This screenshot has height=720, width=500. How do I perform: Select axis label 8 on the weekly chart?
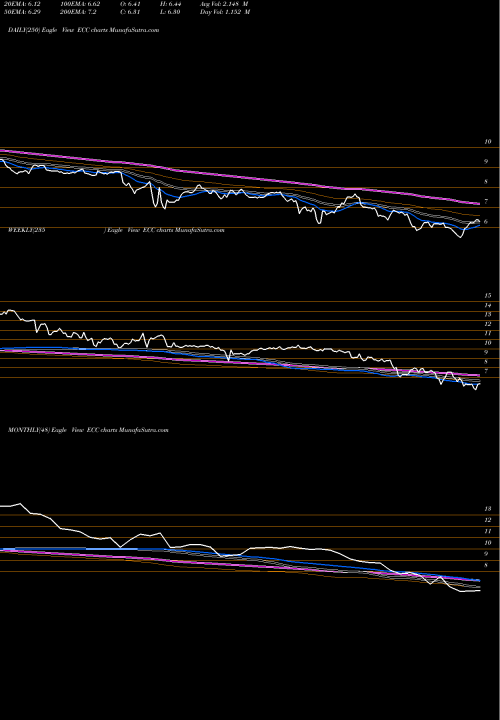[x=485, y=362]
